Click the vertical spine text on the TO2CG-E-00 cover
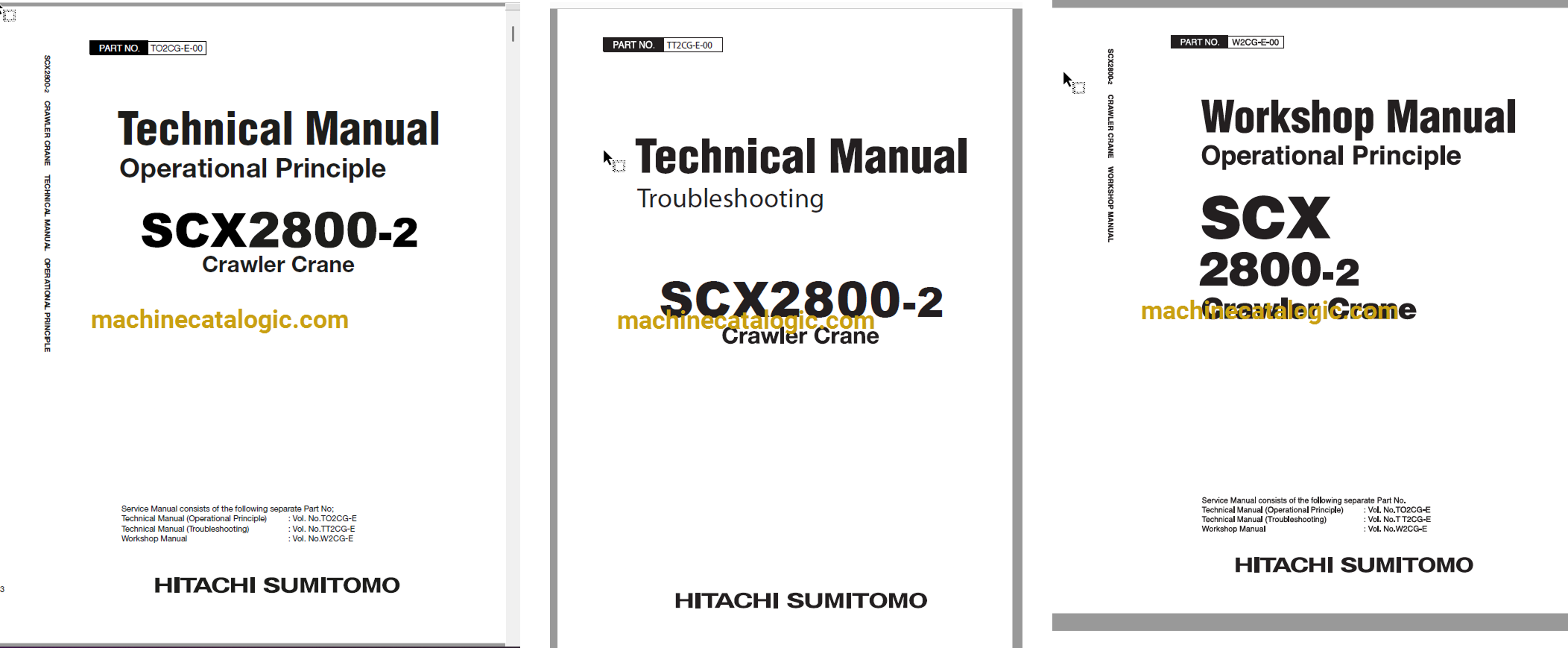1568x648 pixels. (47, 204)
